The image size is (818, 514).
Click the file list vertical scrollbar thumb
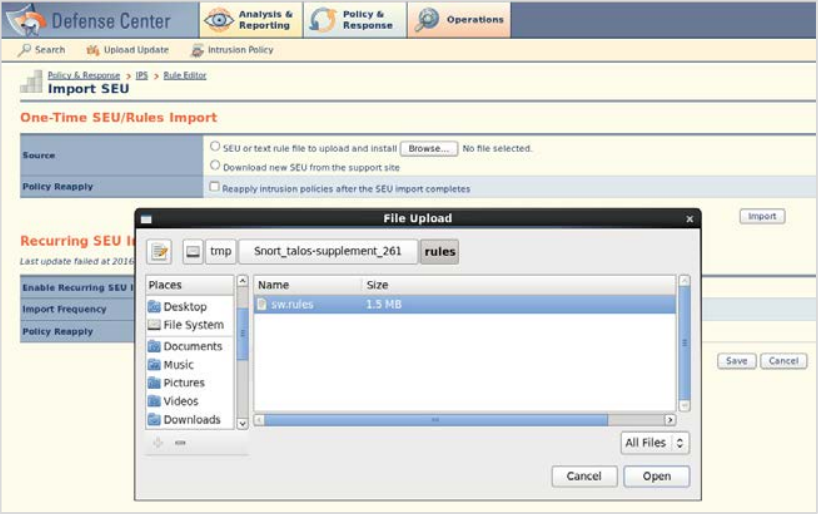click(x=685, y=343)
